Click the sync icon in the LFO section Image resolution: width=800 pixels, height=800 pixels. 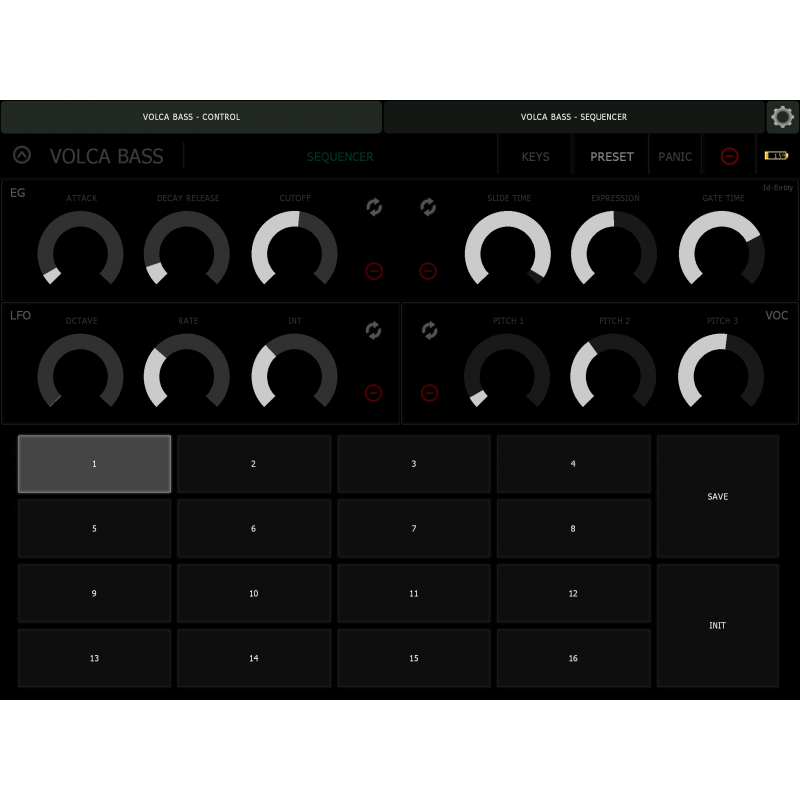(x=374, y=330)
